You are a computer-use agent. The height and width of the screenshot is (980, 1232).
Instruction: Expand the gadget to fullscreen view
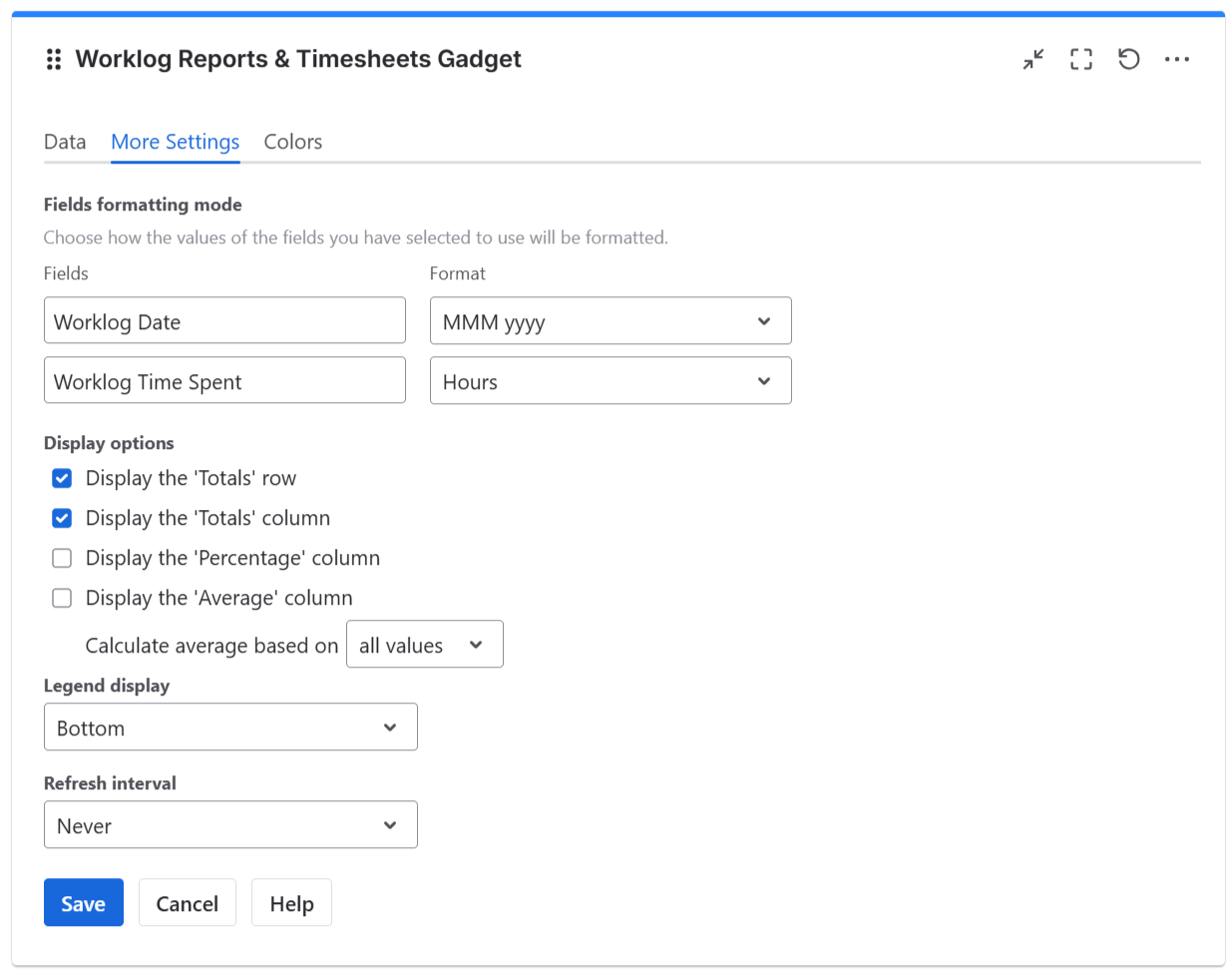tap(1080, 59)
